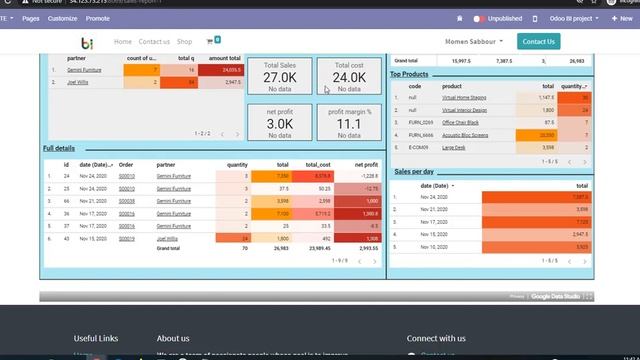Click the net profit column header

366,165
